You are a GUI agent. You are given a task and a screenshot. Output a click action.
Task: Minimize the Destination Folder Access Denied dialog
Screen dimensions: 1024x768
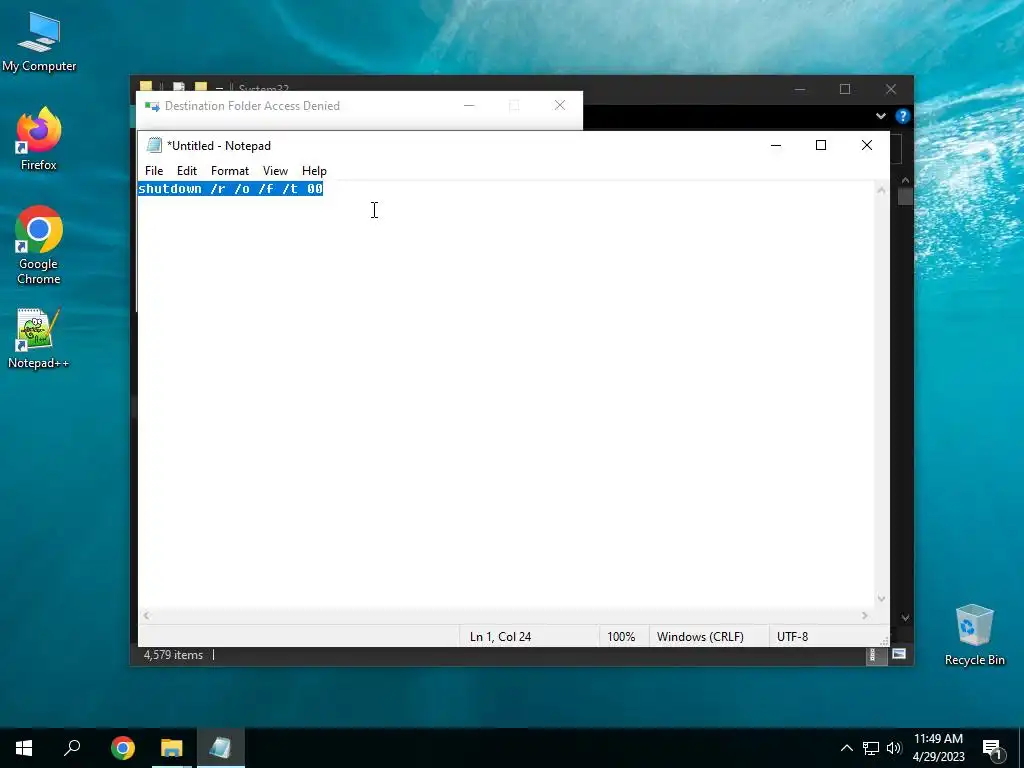[469, 105]
